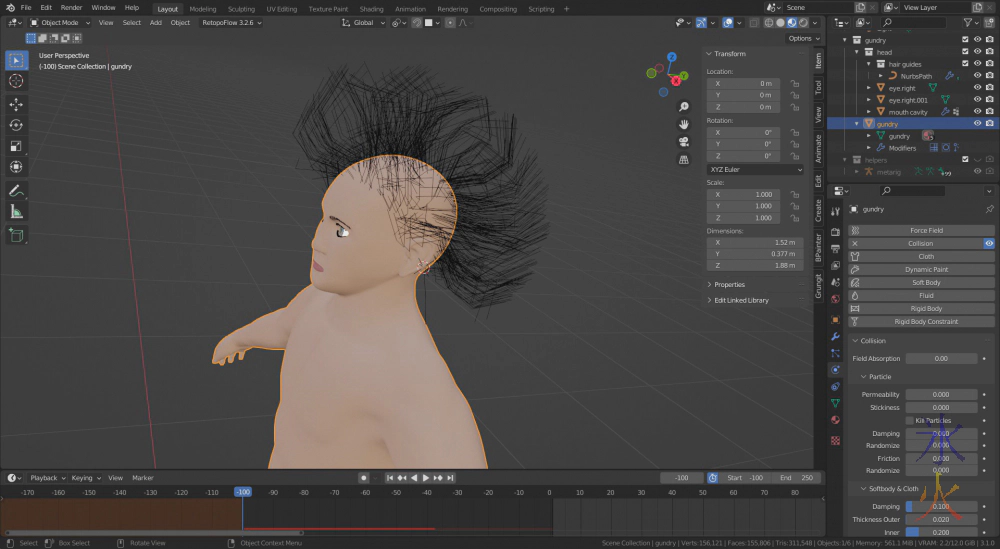The height and width of the screenshot is (549, 1000).
Task: Select the Cursor tool in the toolbar
Action: [17, 81]
